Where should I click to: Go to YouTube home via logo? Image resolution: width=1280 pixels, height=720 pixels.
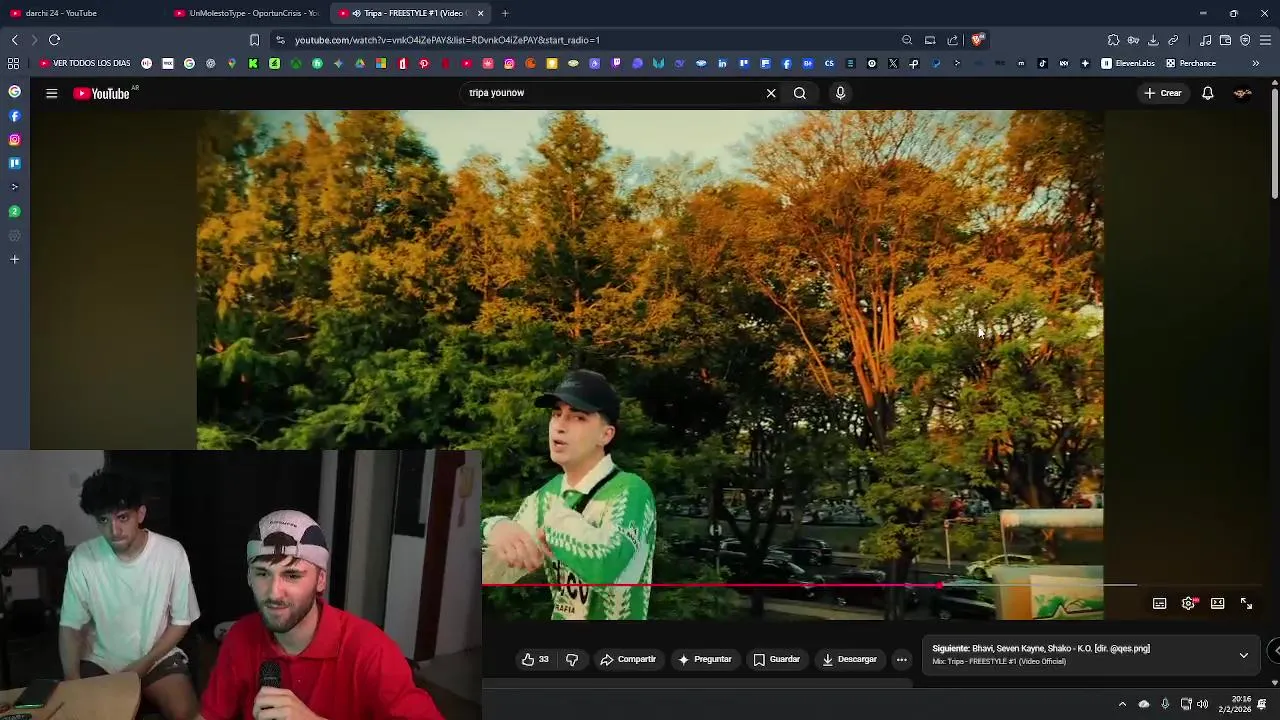[104, 93]
